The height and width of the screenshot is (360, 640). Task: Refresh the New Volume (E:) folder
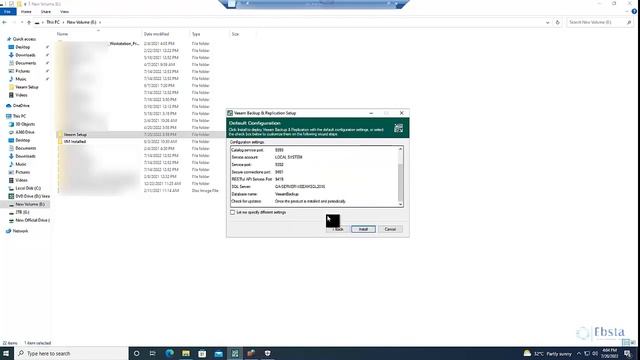point(558,22)
